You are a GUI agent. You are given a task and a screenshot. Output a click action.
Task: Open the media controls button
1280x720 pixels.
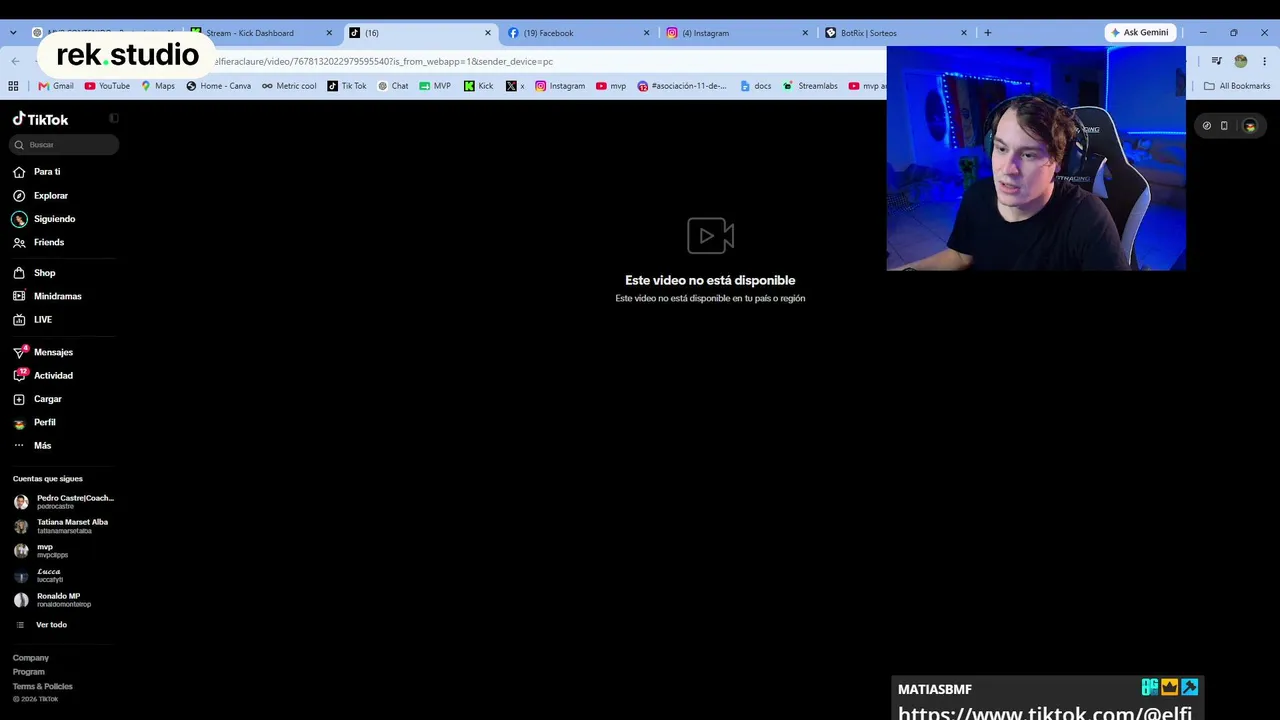pyautogui.click(x=1217, y=62)
